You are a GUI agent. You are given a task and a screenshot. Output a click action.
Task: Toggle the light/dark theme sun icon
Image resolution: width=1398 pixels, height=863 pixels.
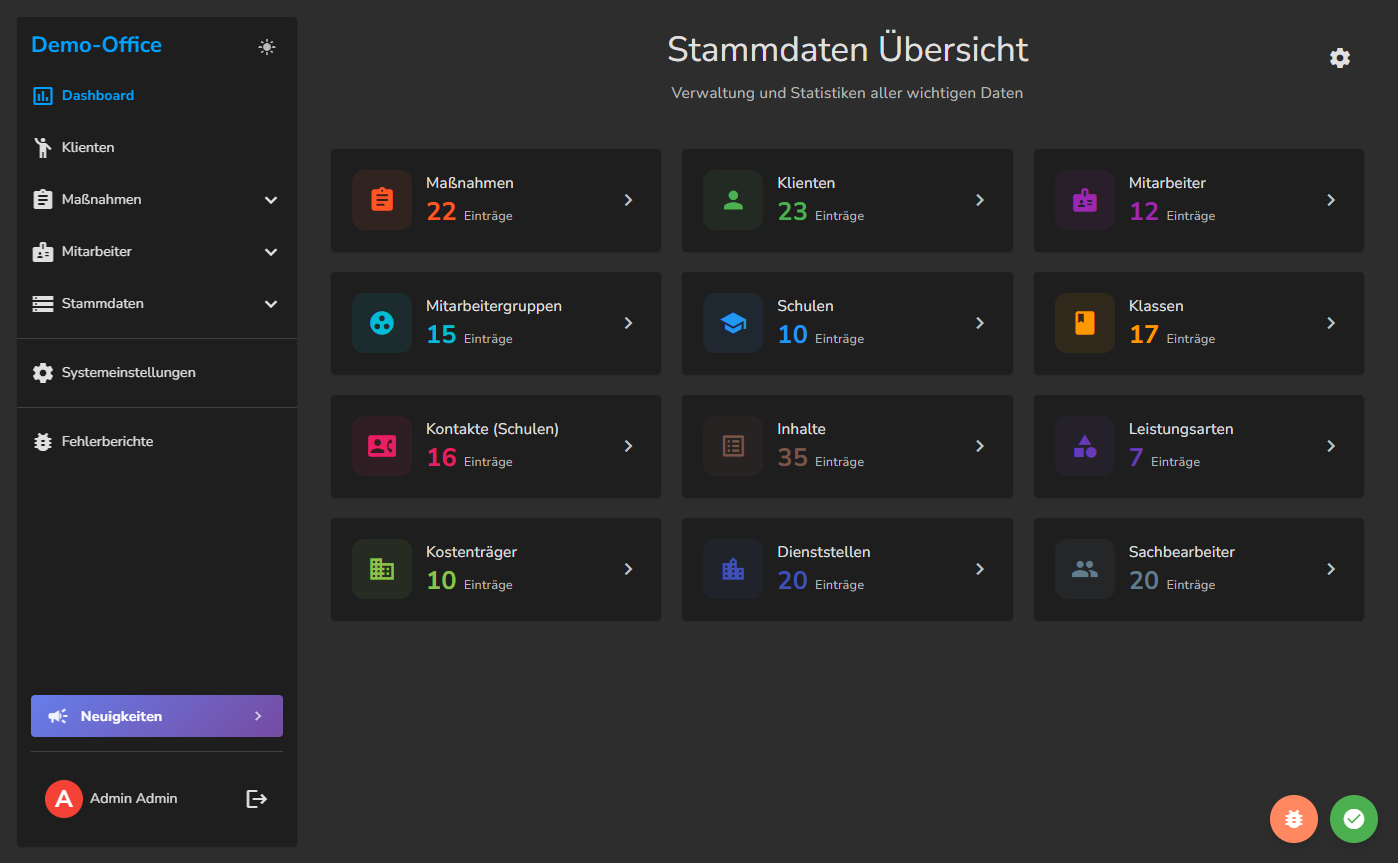[266, 47]
